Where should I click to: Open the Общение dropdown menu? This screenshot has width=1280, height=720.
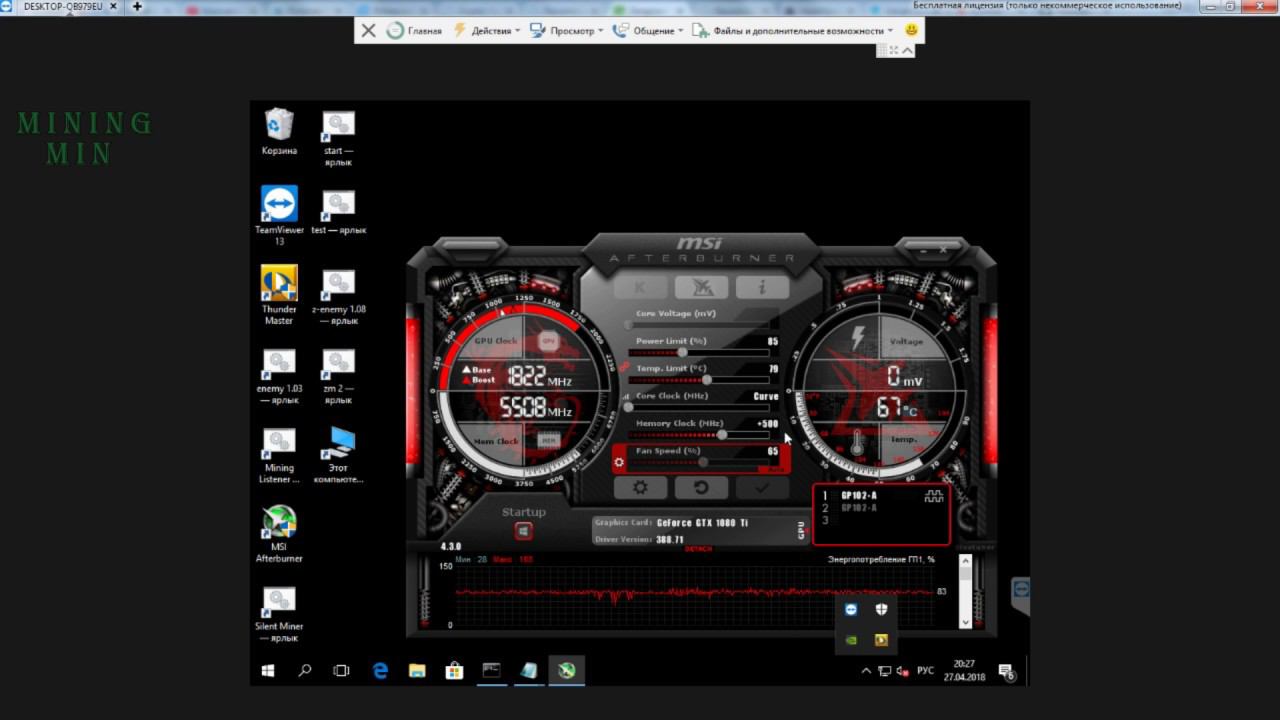pos(652,31)
